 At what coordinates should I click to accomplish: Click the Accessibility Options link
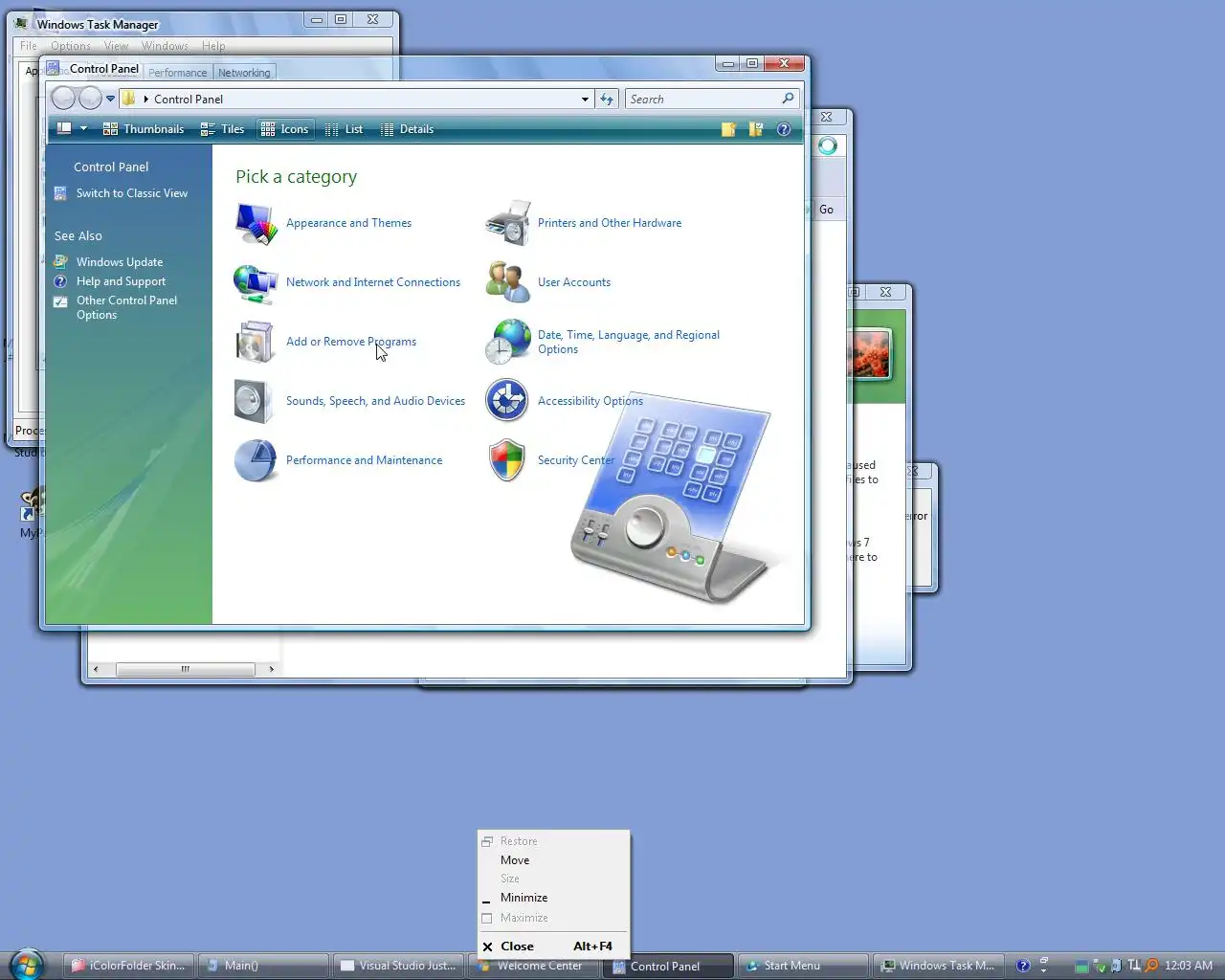pos(590,401)
